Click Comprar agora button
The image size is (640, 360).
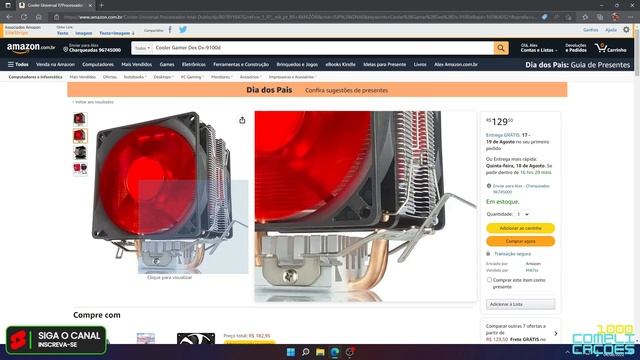point(520,241)
